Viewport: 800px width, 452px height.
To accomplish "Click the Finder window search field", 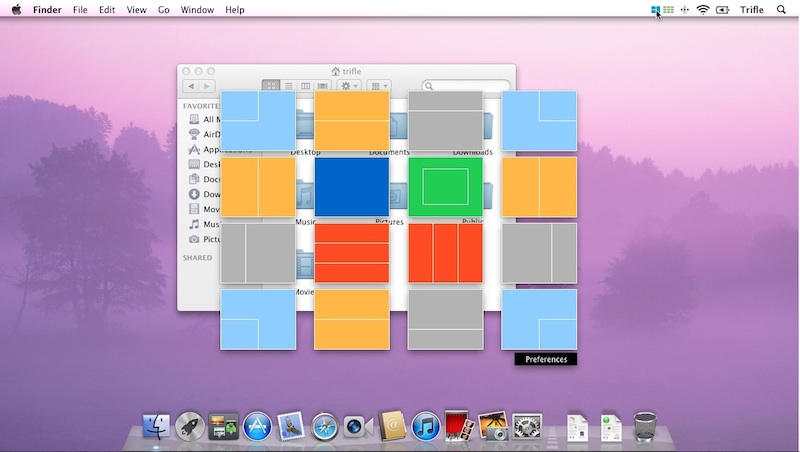I will point(465,86).
